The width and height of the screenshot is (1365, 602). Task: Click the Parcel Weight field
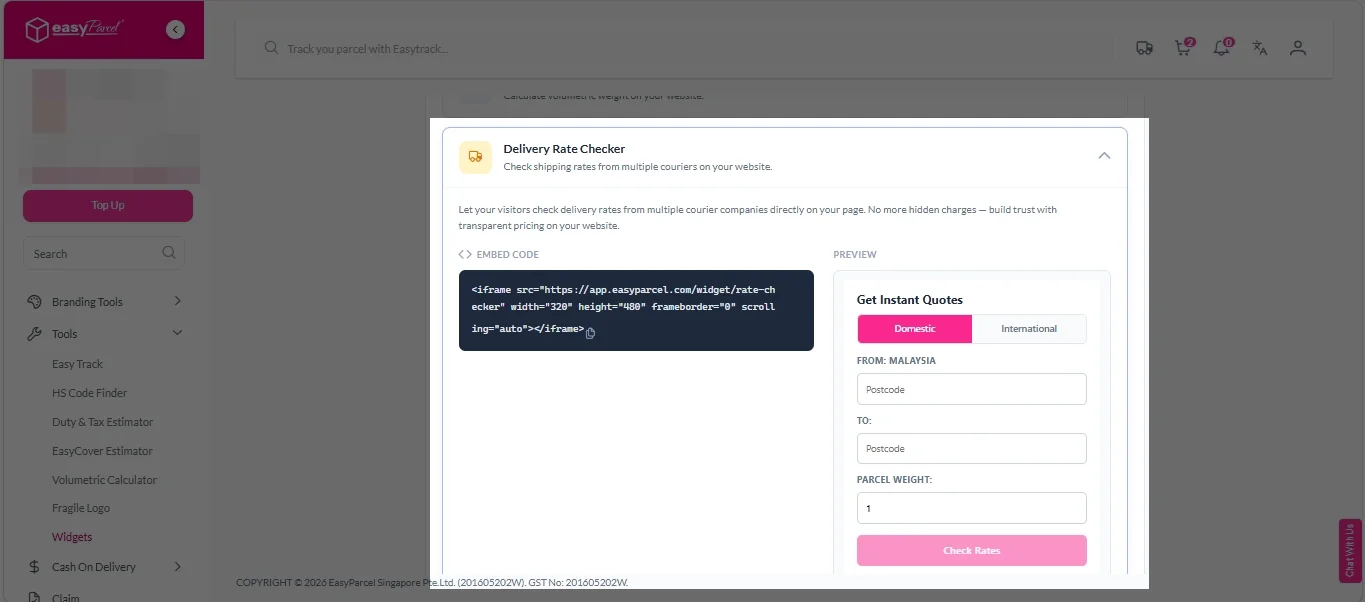[972, 508]
